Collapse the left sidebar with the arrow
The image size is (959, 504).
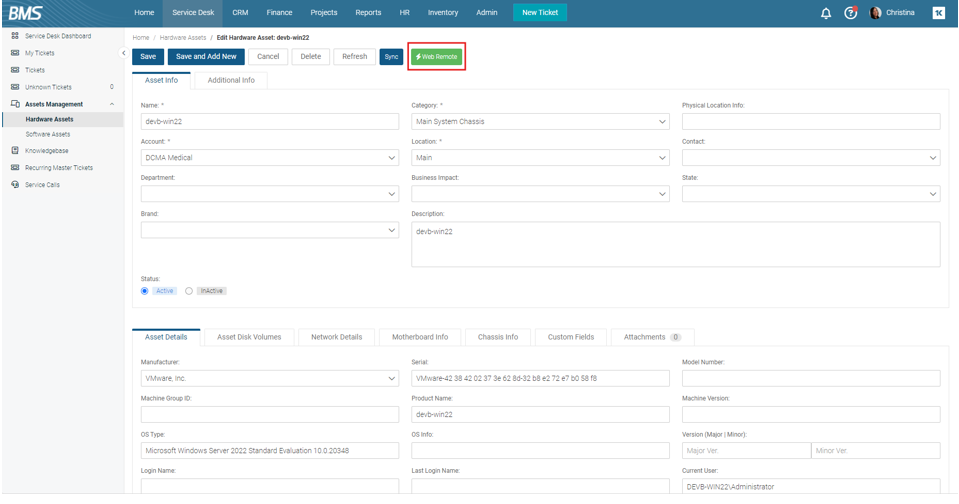tap(124, 53)
